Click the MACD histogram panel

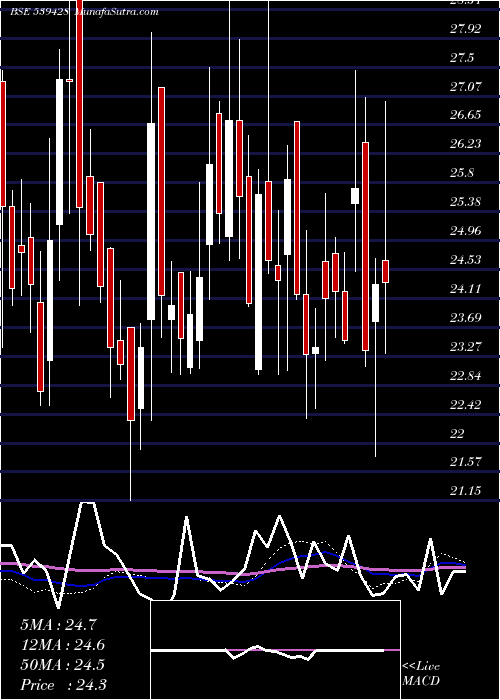click(x=276, y=650)
